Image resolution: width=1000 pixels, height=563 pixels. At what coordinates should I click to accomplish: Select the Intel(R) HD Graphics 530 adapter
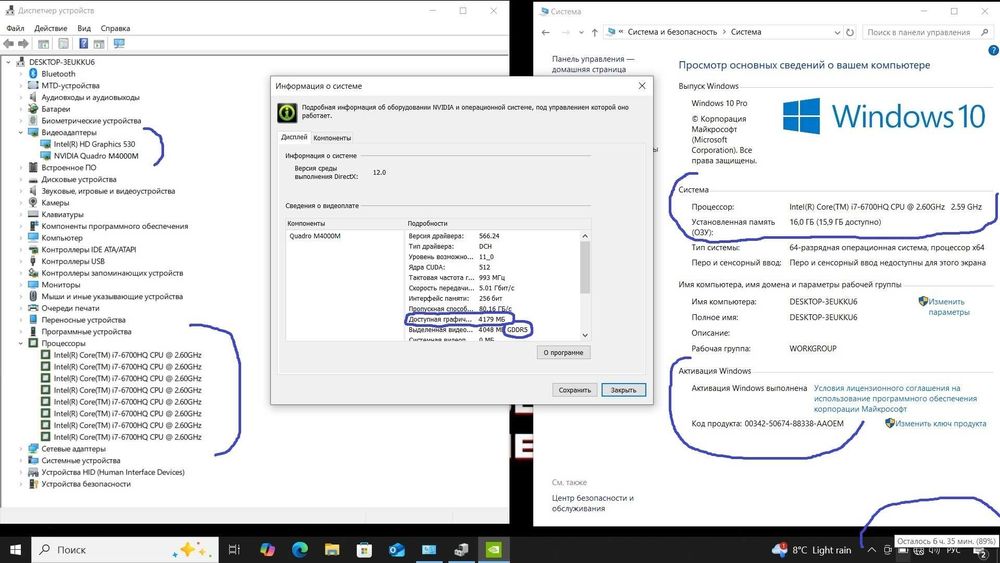(94, 144)
